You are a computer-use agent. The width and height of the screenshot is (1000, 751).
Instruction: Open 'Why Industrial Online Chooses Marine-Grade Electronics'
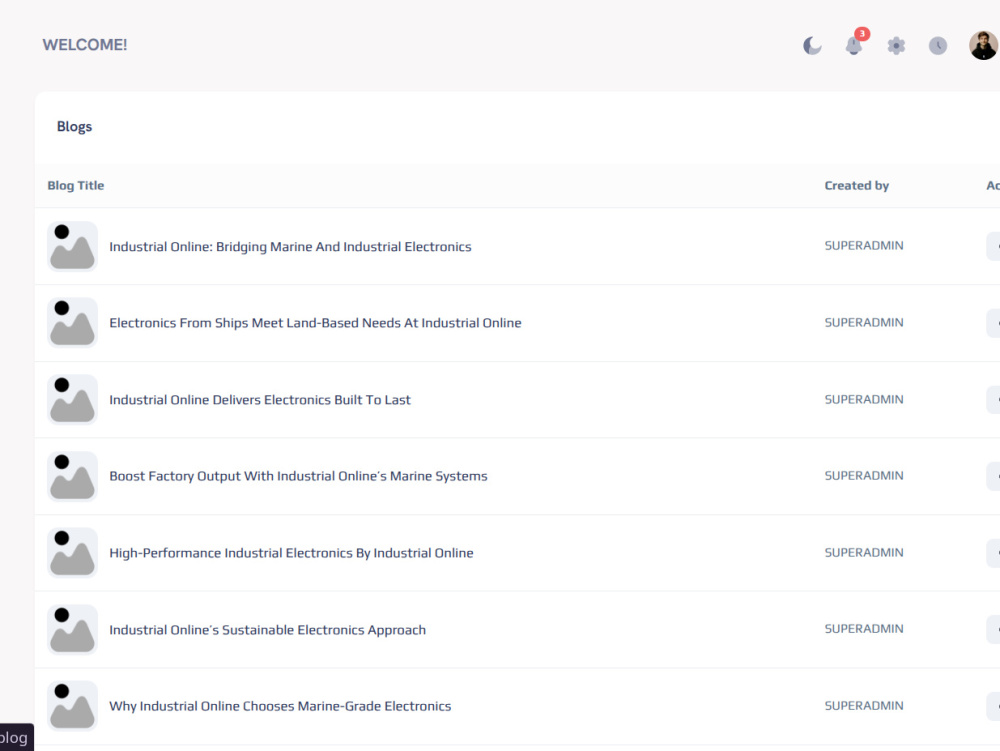coord(280,705)
